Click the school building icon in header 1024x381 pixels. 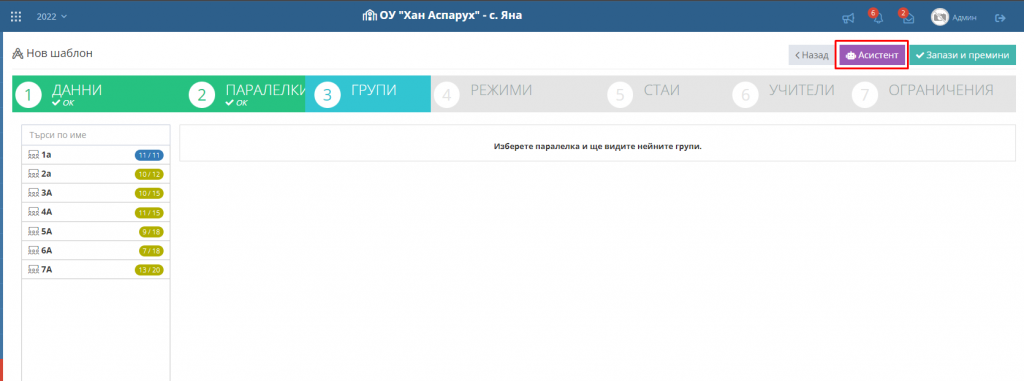coord(370,16)
